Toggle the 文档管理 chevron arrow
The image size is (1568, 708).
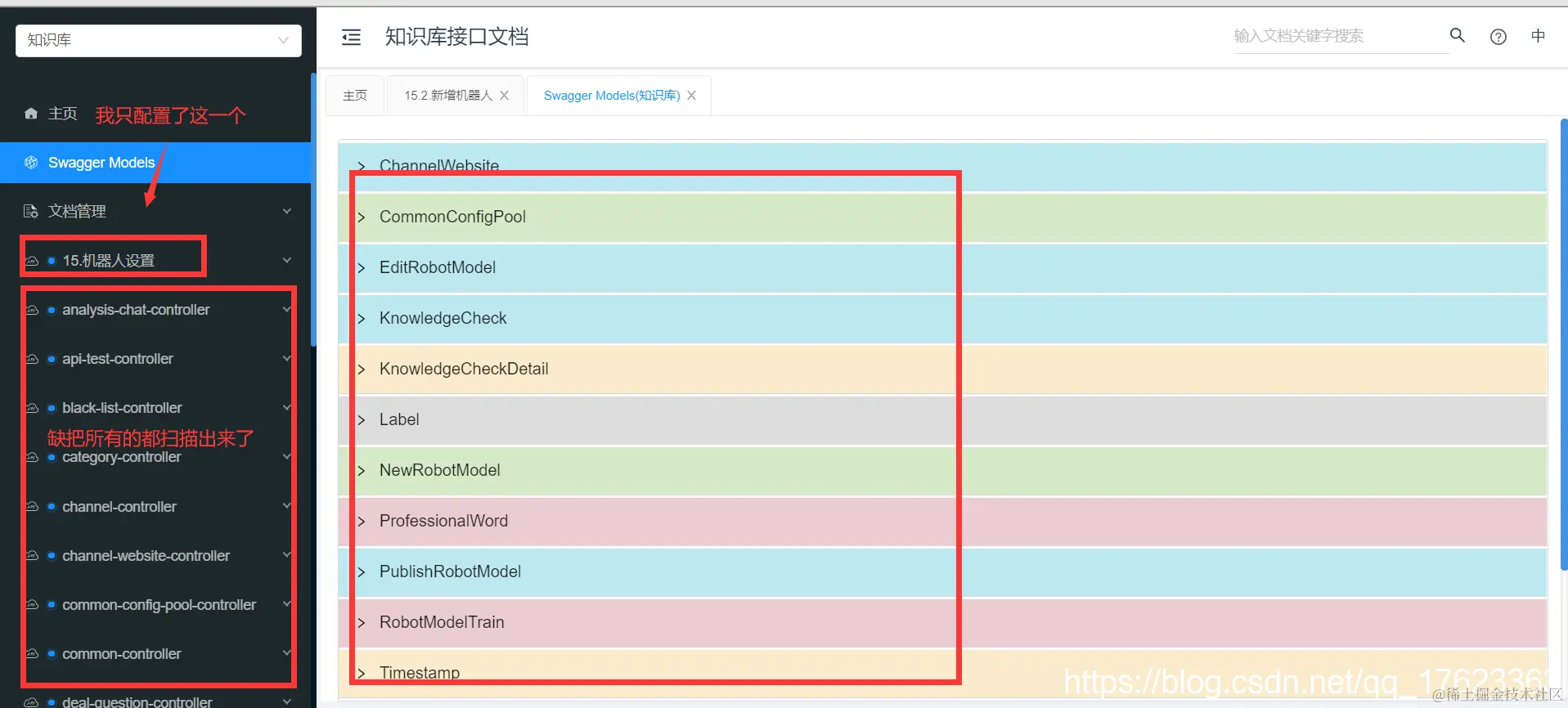click(x=287, y=211)
